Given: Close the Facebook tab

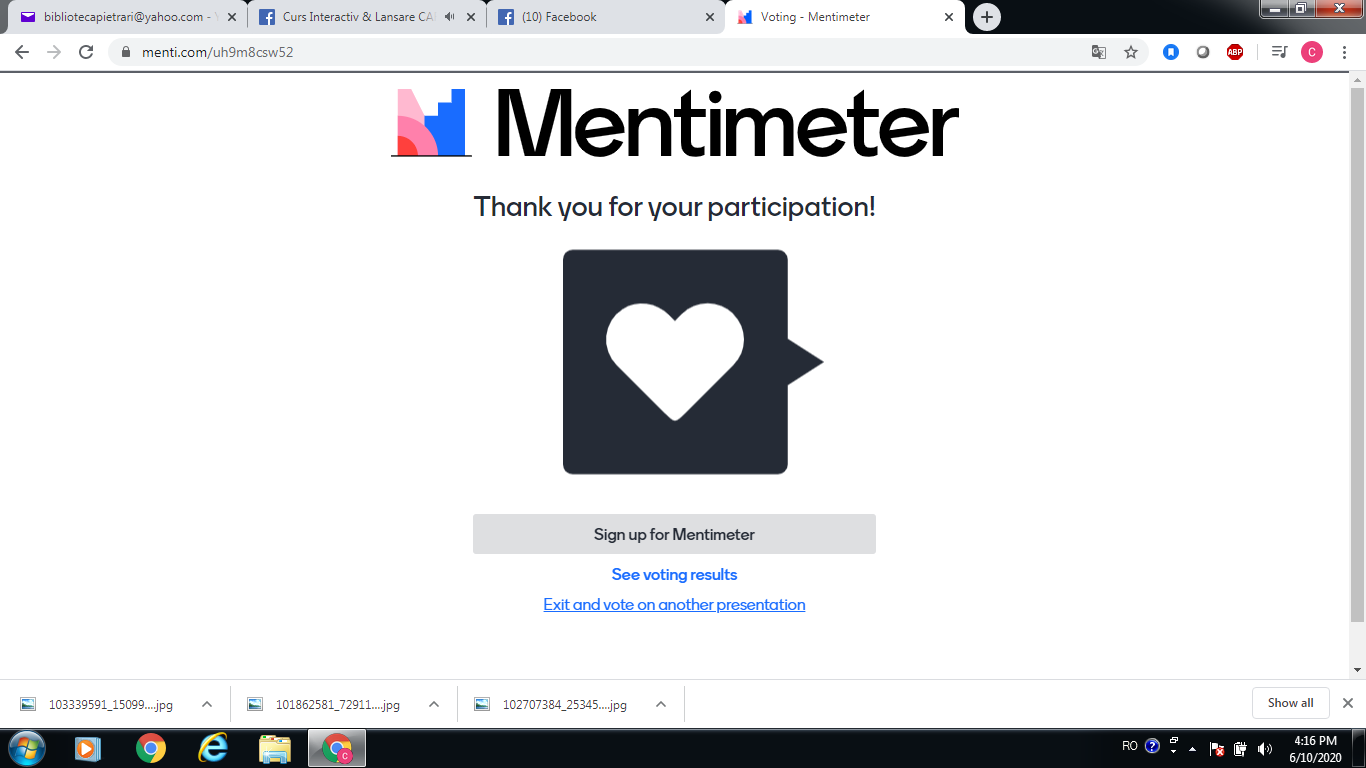Looking at the screenshot, I should click(710, 17).
